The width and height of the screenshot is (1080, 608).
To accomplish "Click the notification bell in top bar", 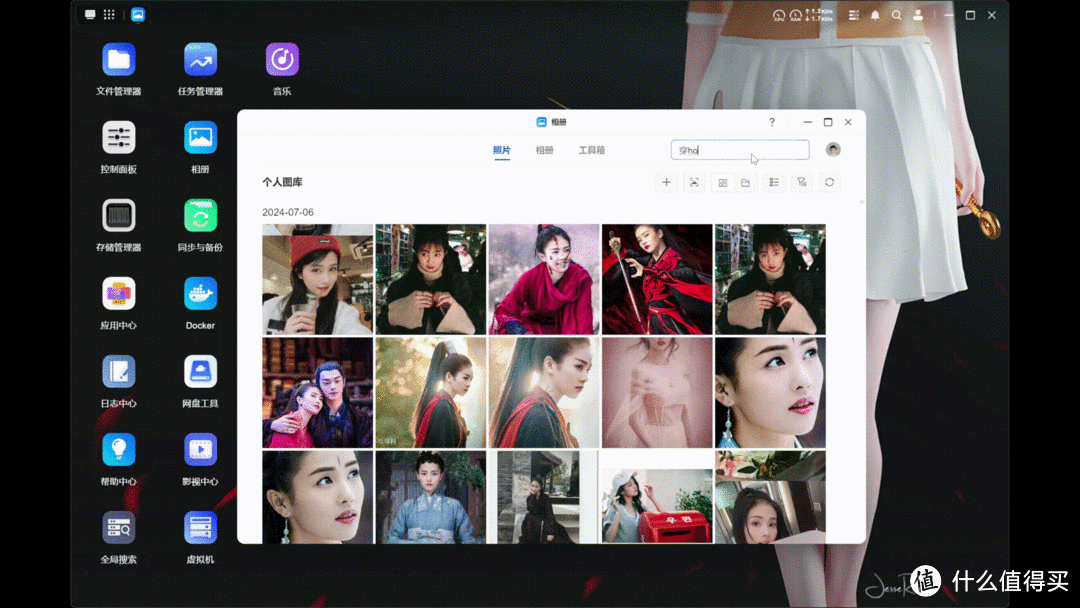I will pyautogui.click(x=875, y=15).
